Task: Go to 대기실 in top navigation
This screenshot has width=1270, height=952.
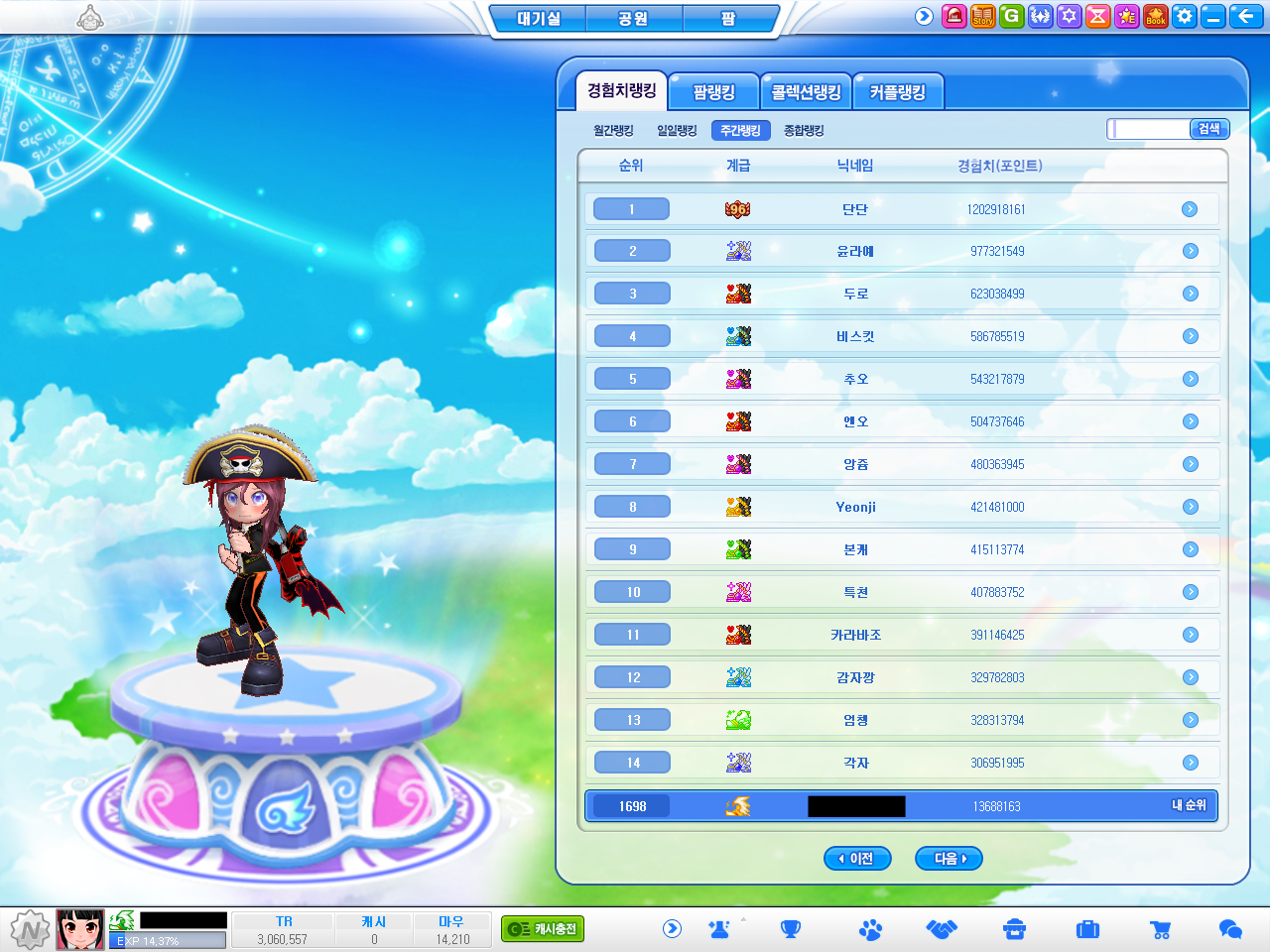Action: point(539,19)
